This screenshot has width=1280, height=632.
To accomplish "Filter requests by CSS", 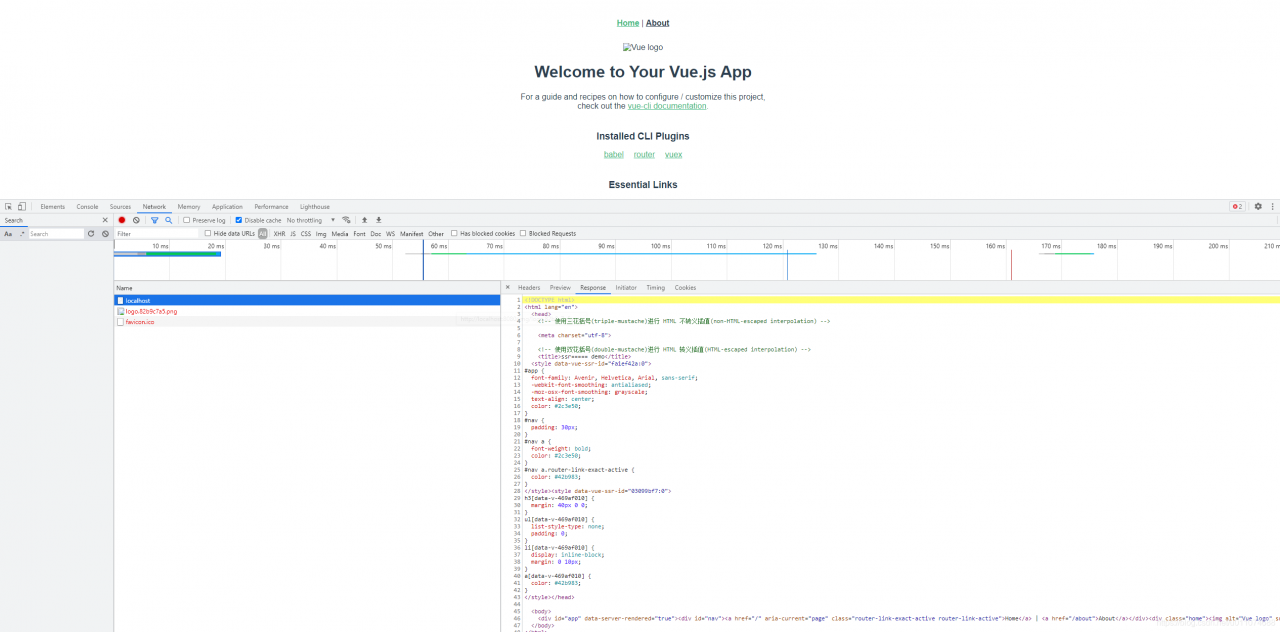I will tap(306, 233).
